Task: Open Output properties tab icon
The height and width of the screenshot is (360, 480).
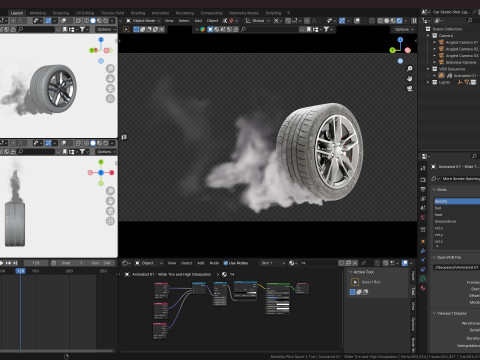Action: point(423,189)
